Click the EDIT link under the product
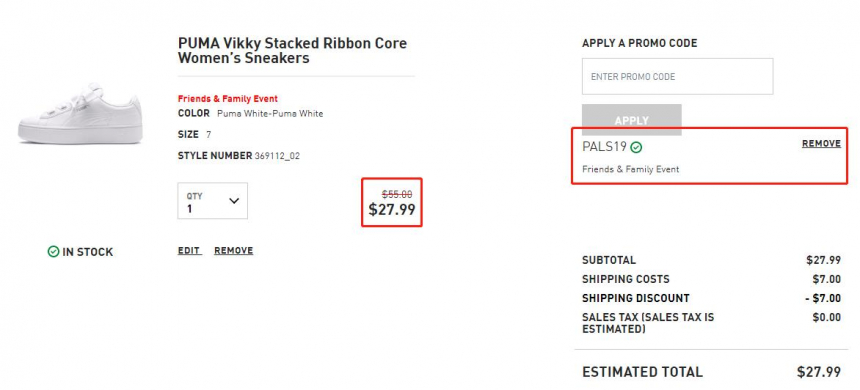 pyautogui.click(x=189, y=251)
